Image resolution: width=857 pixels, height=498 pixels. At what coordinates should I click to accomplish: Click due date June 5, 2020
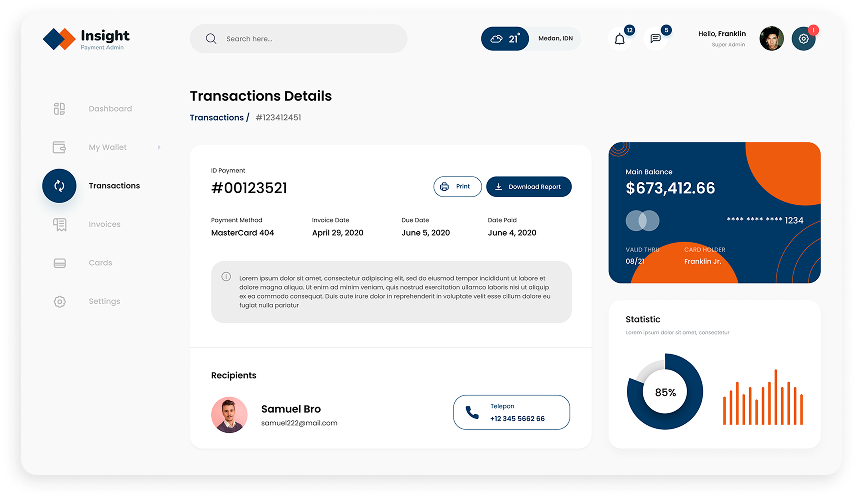point(426,233)
